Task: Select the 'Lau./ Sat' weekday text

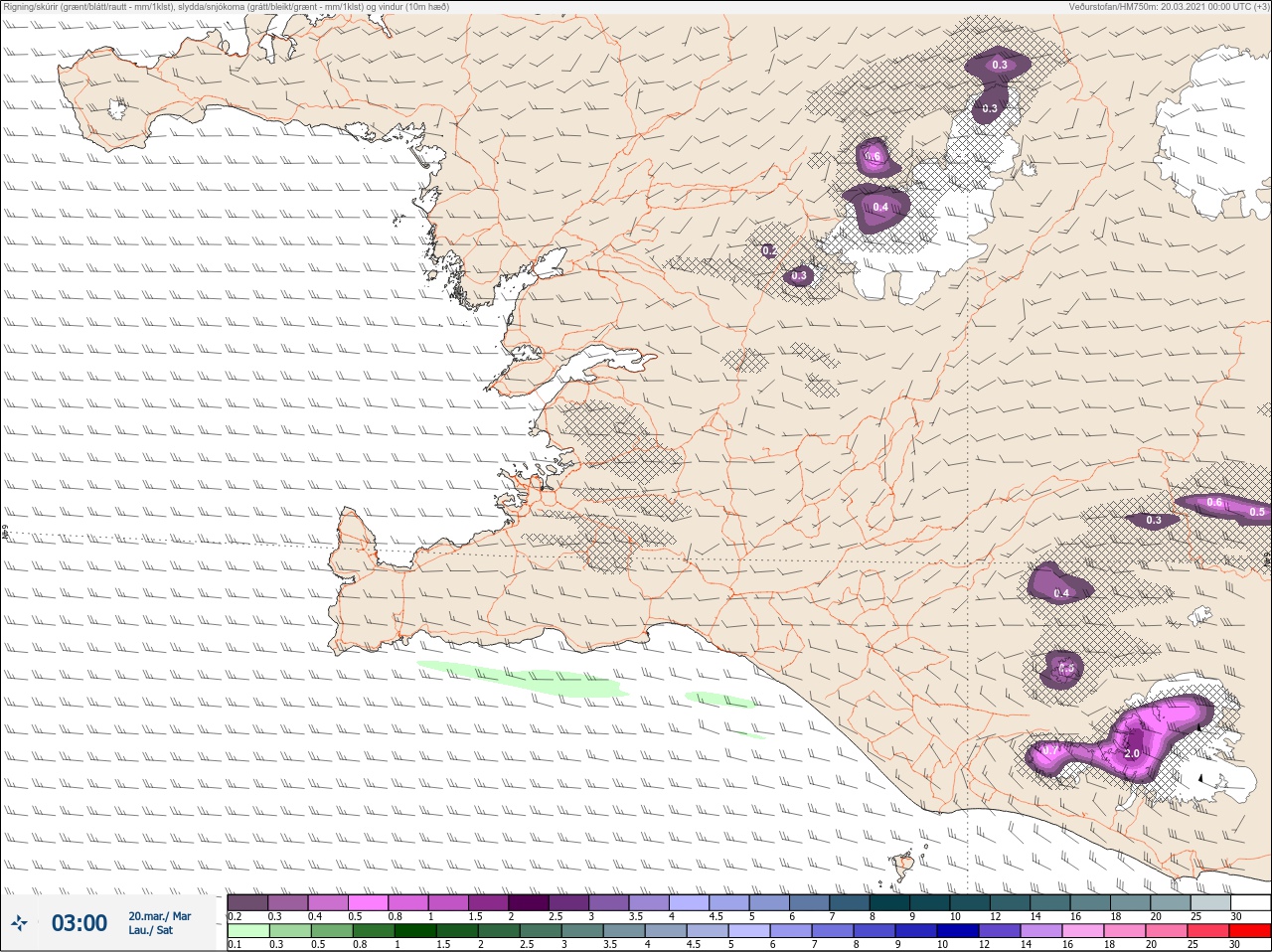Action: (151, 930)
